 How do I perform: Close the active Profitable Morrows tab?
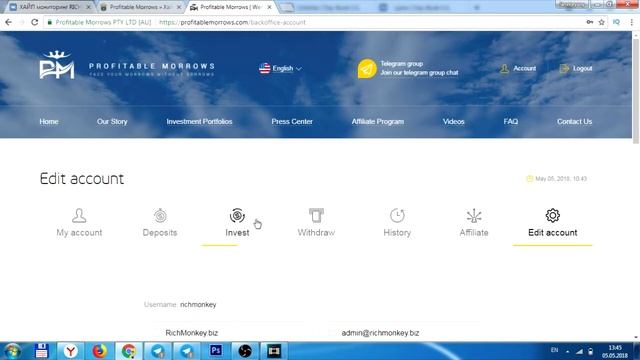click(269, 7)
